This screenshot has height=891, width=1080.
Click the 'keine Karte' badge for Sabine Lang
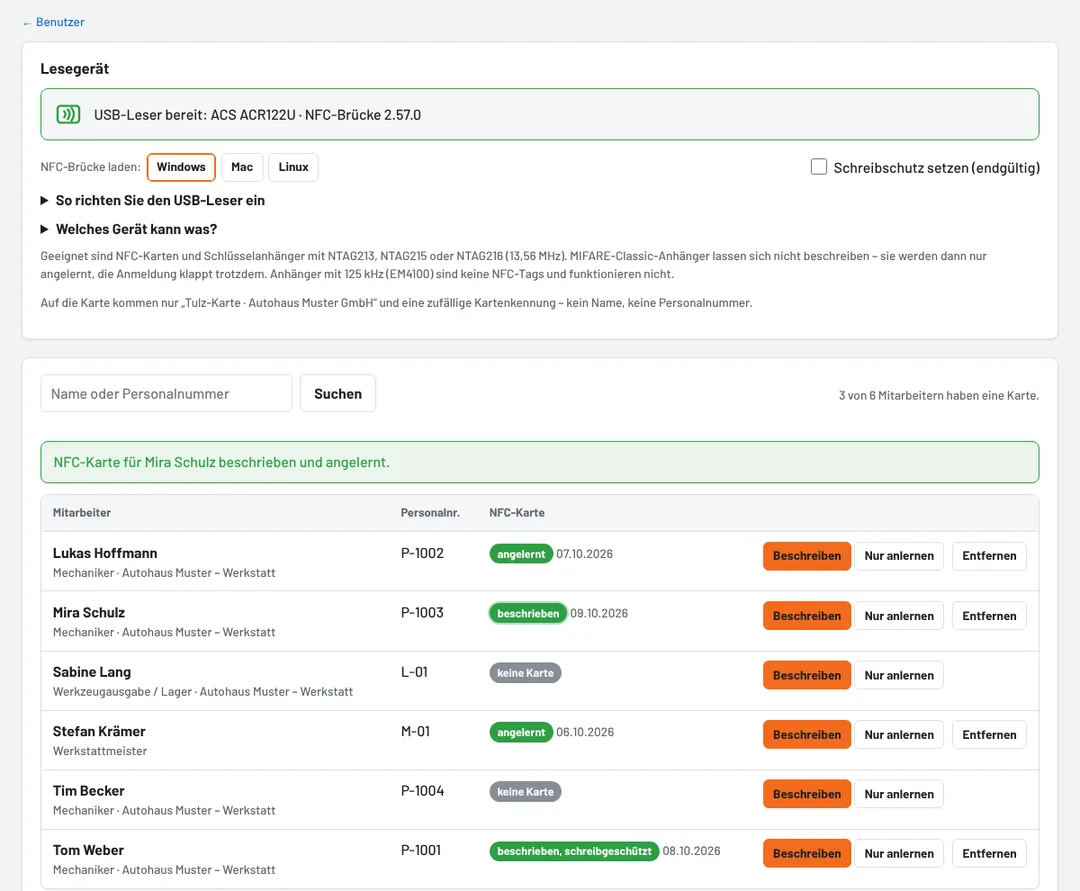(526, 673)
